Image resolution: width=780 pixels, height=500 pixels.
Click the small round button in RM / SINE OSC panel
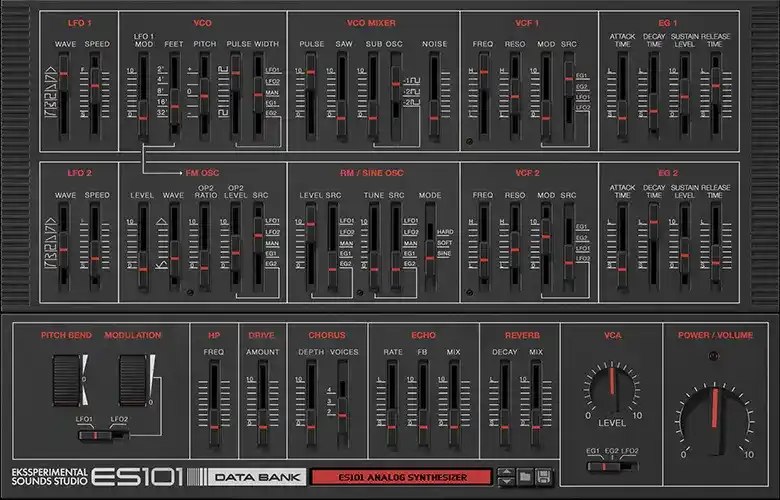tap(360, 293)
